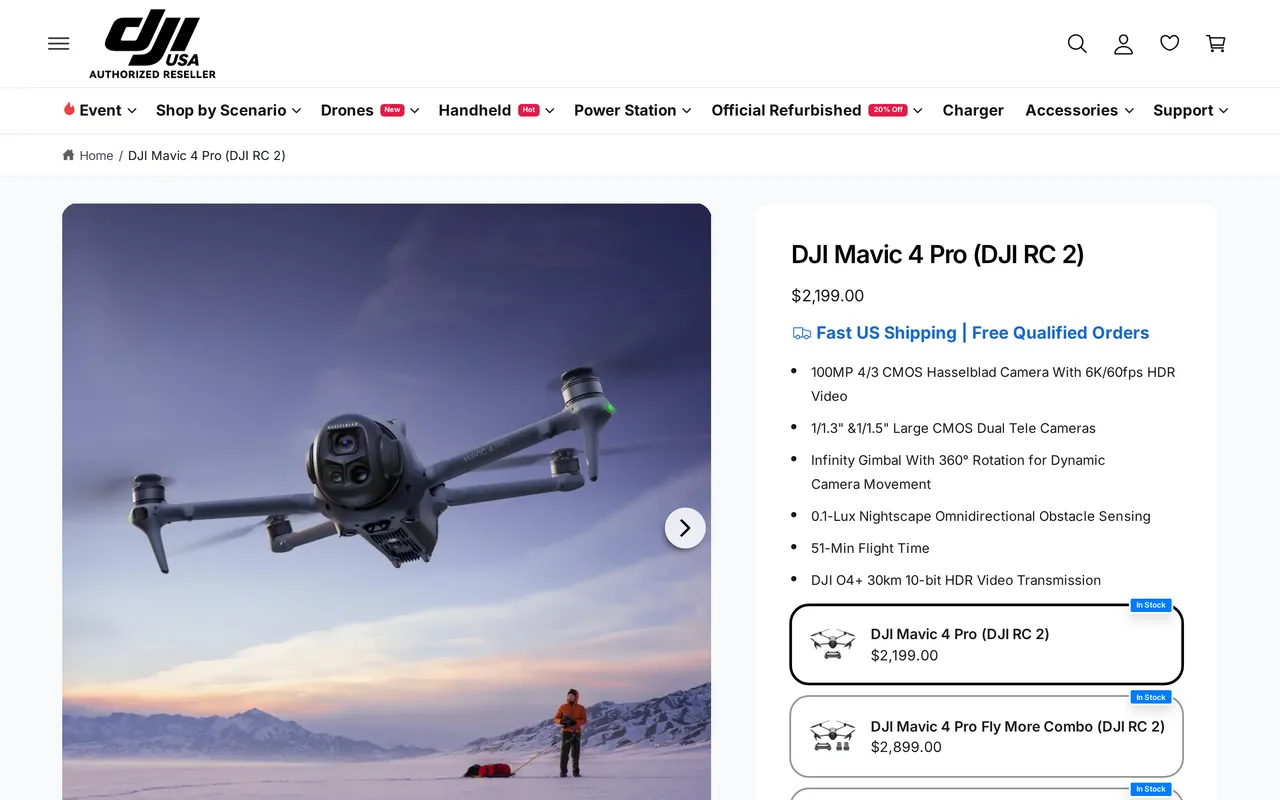
Task: Open wishlist heart icon
Action: [x=1170, y=43]
